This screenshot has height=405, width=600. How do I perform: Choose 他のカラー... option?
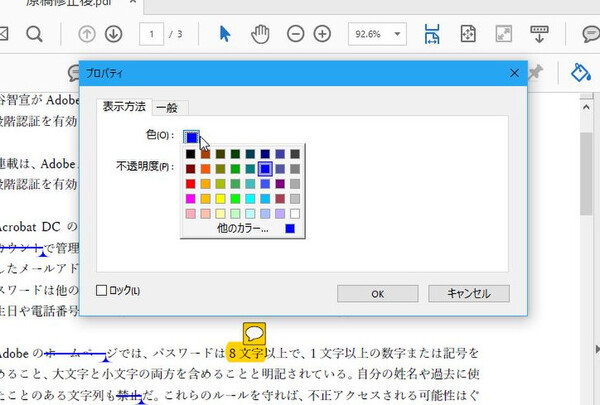(x=243, y=229)
